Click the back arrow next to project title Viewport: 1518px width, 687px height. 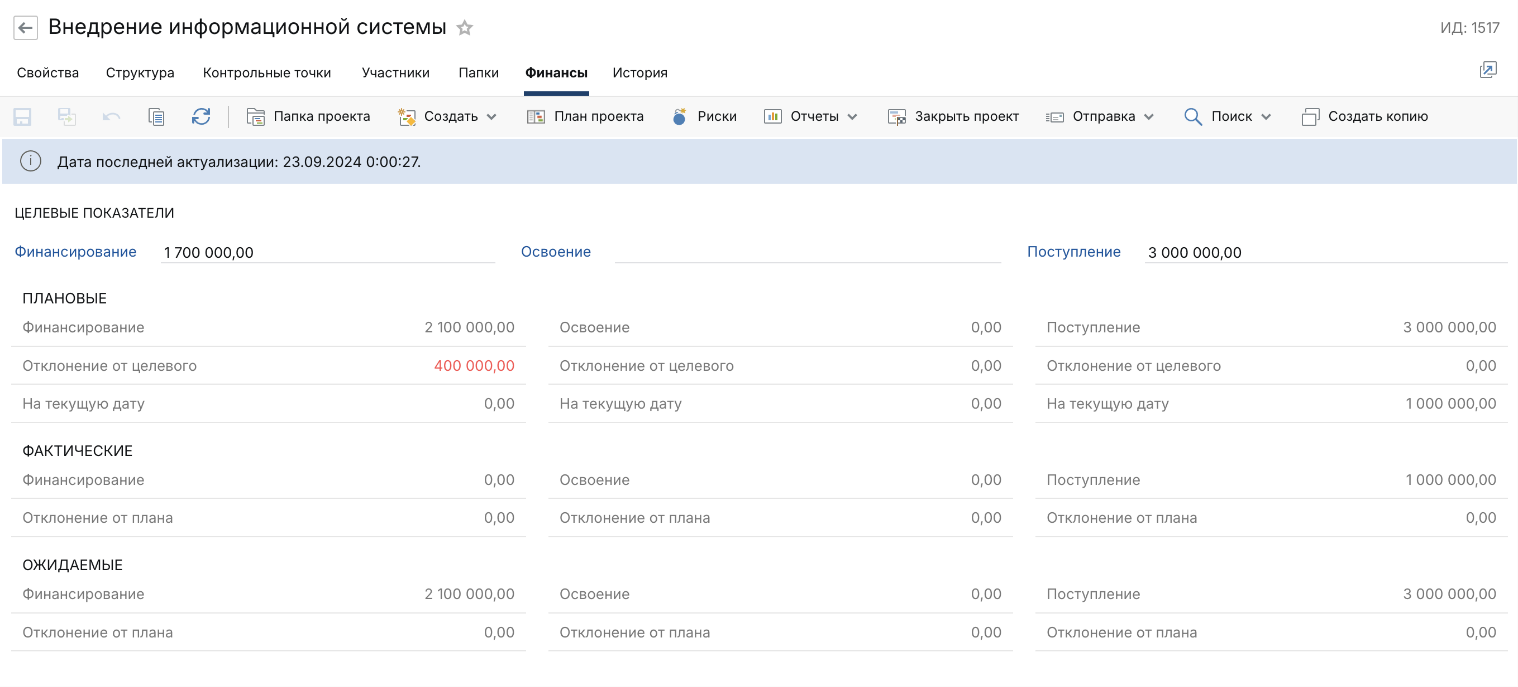pos(25,28)
